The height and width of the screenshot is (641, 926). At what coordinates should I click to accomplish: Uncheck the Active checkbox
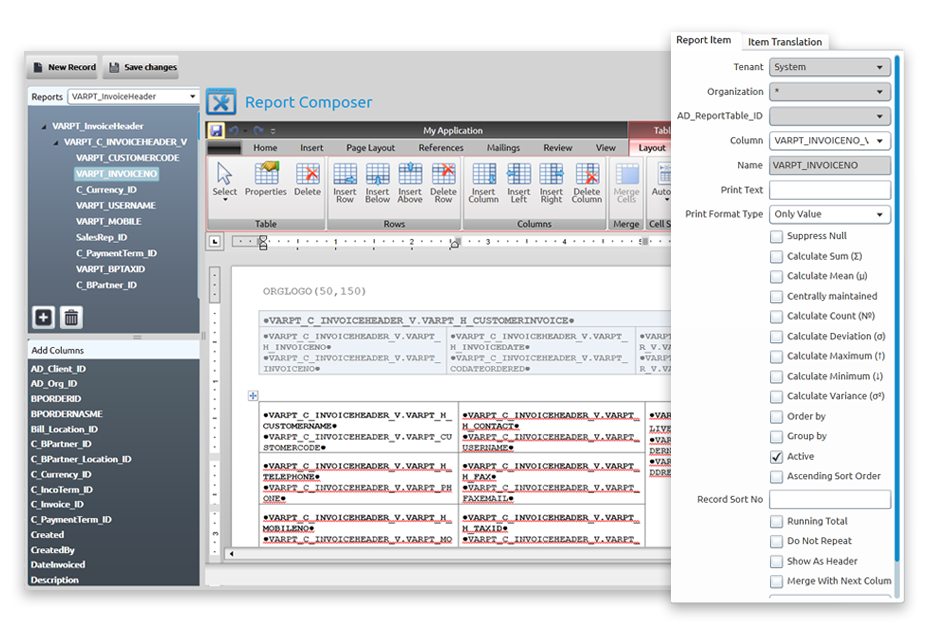[775, 456]
